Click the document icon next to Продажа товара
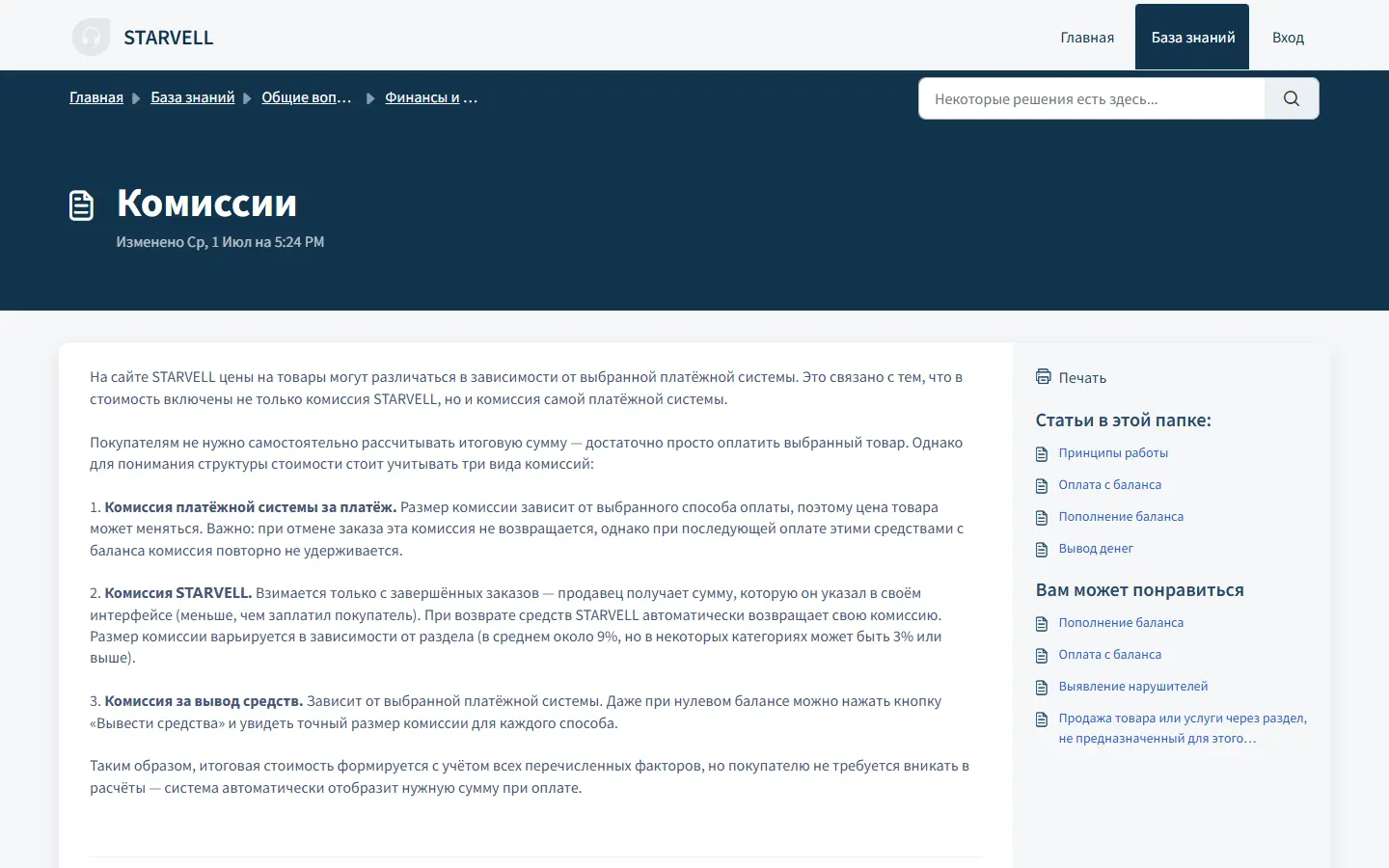 click(1042, 719)
